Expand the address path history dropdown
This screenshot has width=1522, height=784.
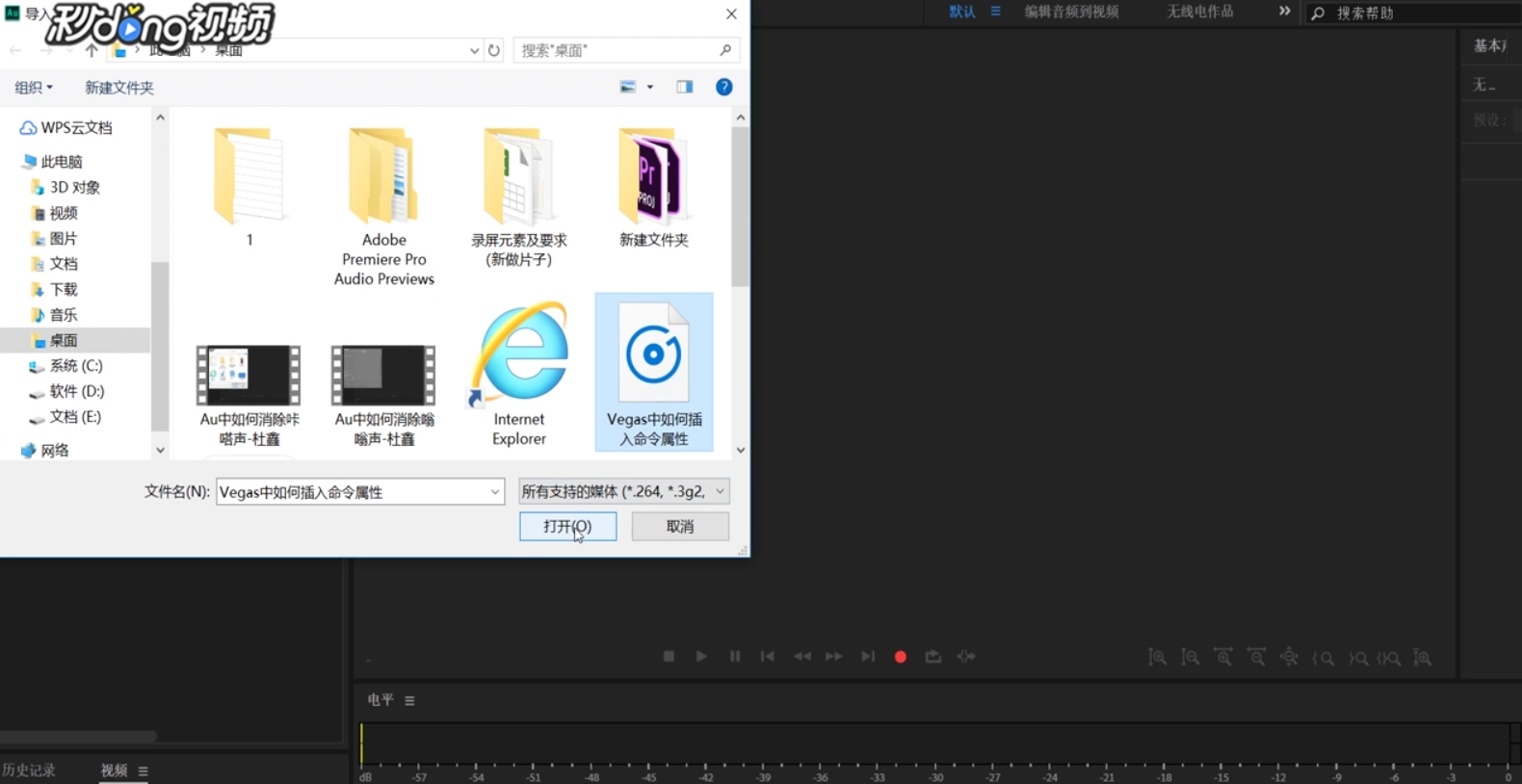pos(474,50)
